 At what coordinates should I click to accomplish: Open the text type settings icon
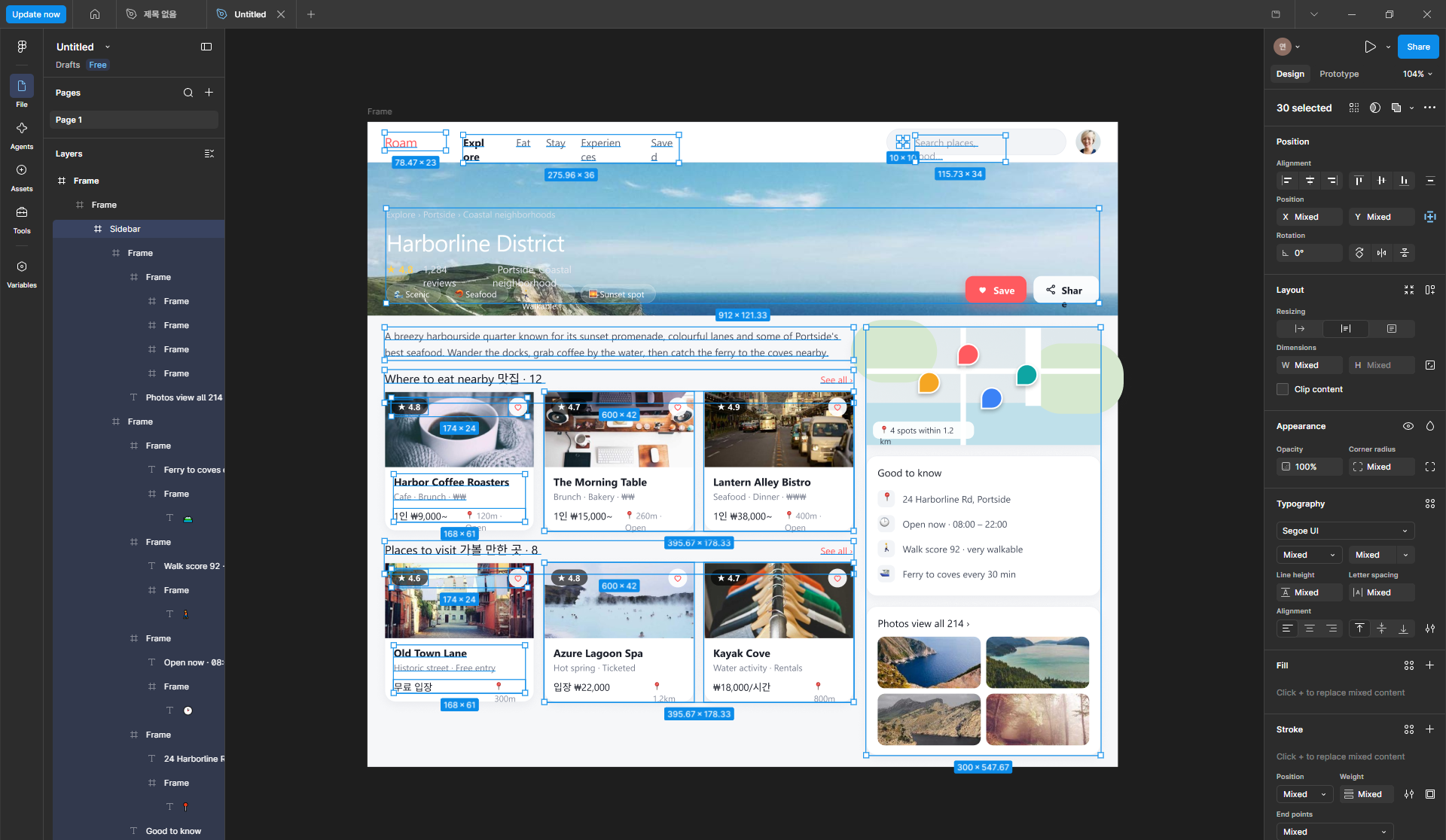[x=1429, y=628]
